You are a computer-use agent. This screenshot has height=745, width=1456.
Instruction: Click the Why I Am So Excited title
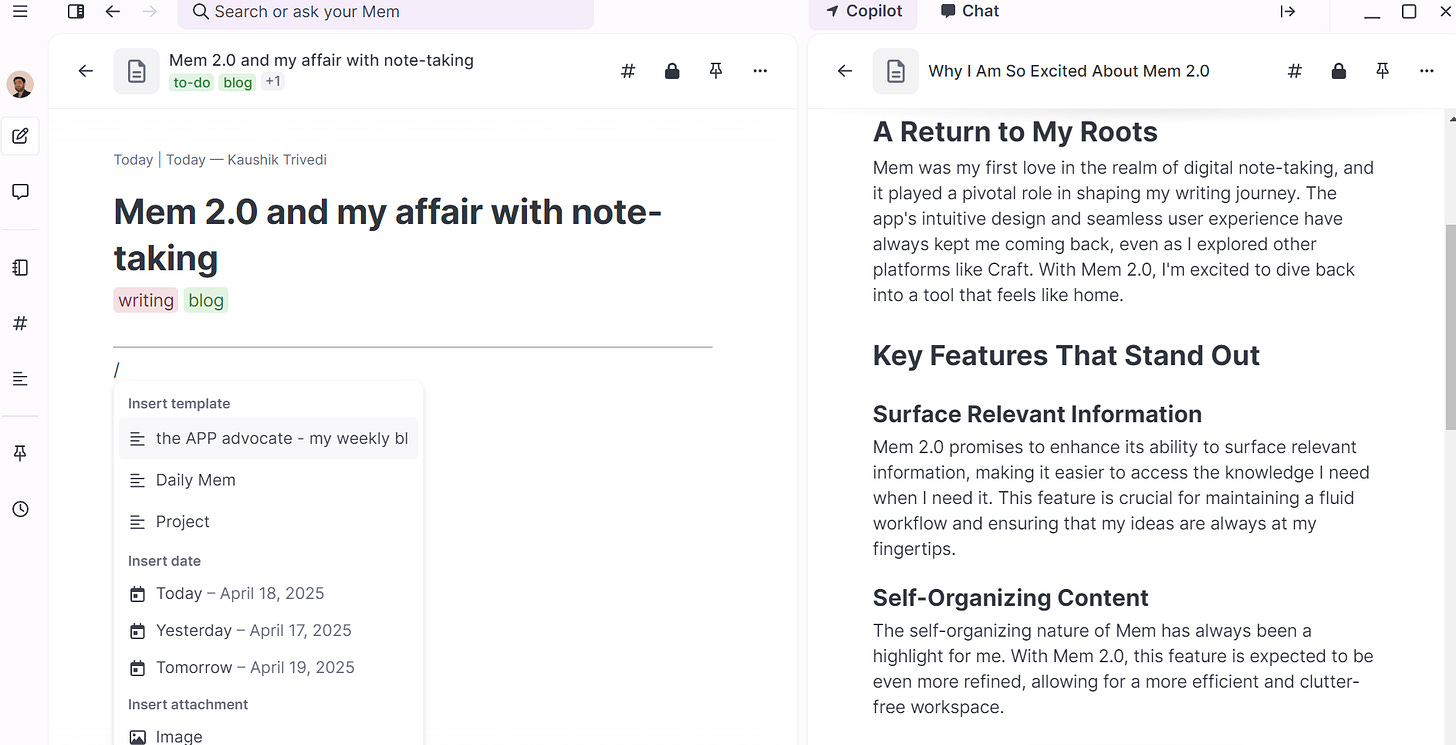point(1069,71)
